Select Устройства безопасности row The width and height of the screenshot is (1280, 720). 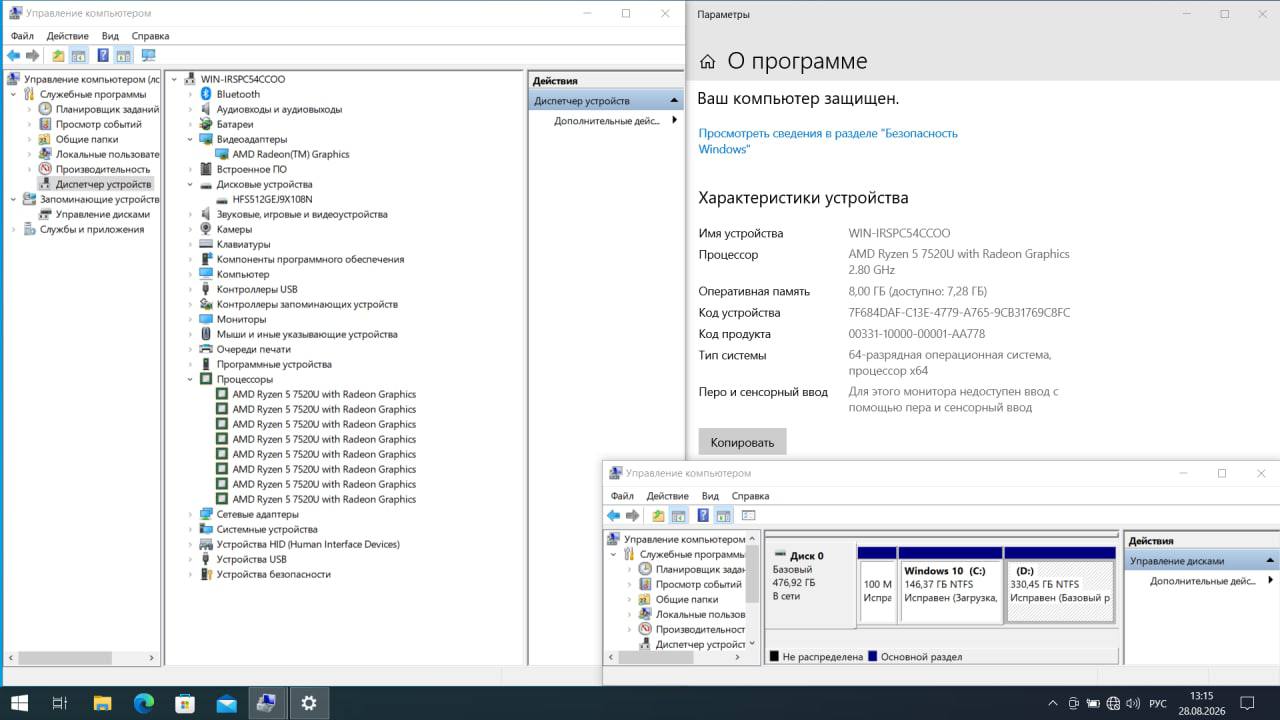pos(273,574)
